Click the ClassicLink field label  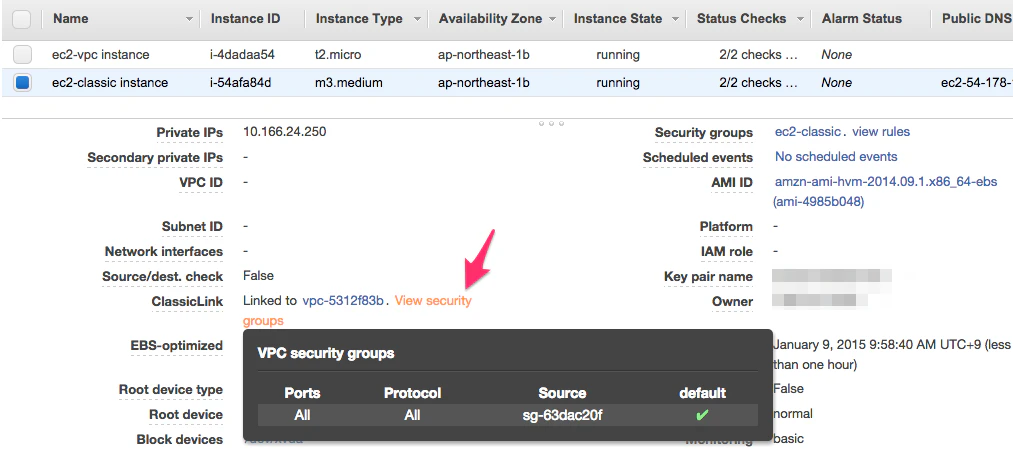coord(187,301)
